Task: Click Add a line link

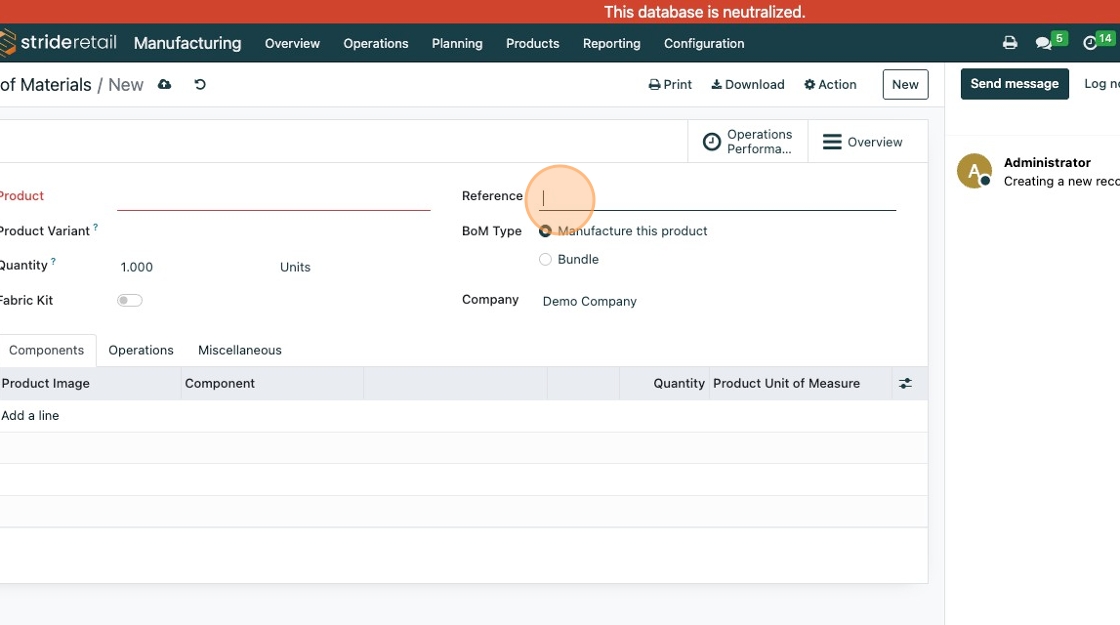Action: 30,415
